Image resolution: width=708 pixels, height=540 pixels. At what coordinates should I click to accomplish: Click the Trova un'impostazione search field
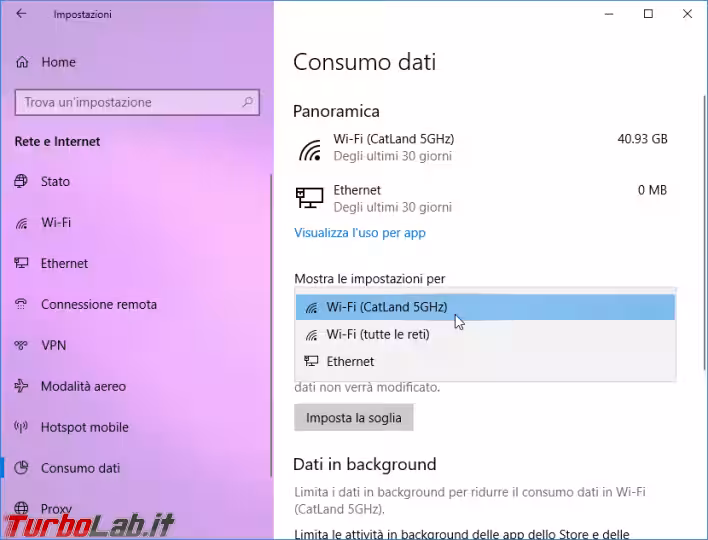pyautogui.click(x=137, y=102)
